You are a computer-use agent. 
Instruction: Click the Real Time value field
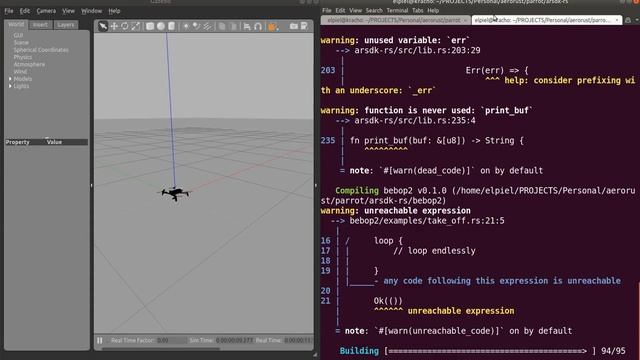(x=298, y=340)
